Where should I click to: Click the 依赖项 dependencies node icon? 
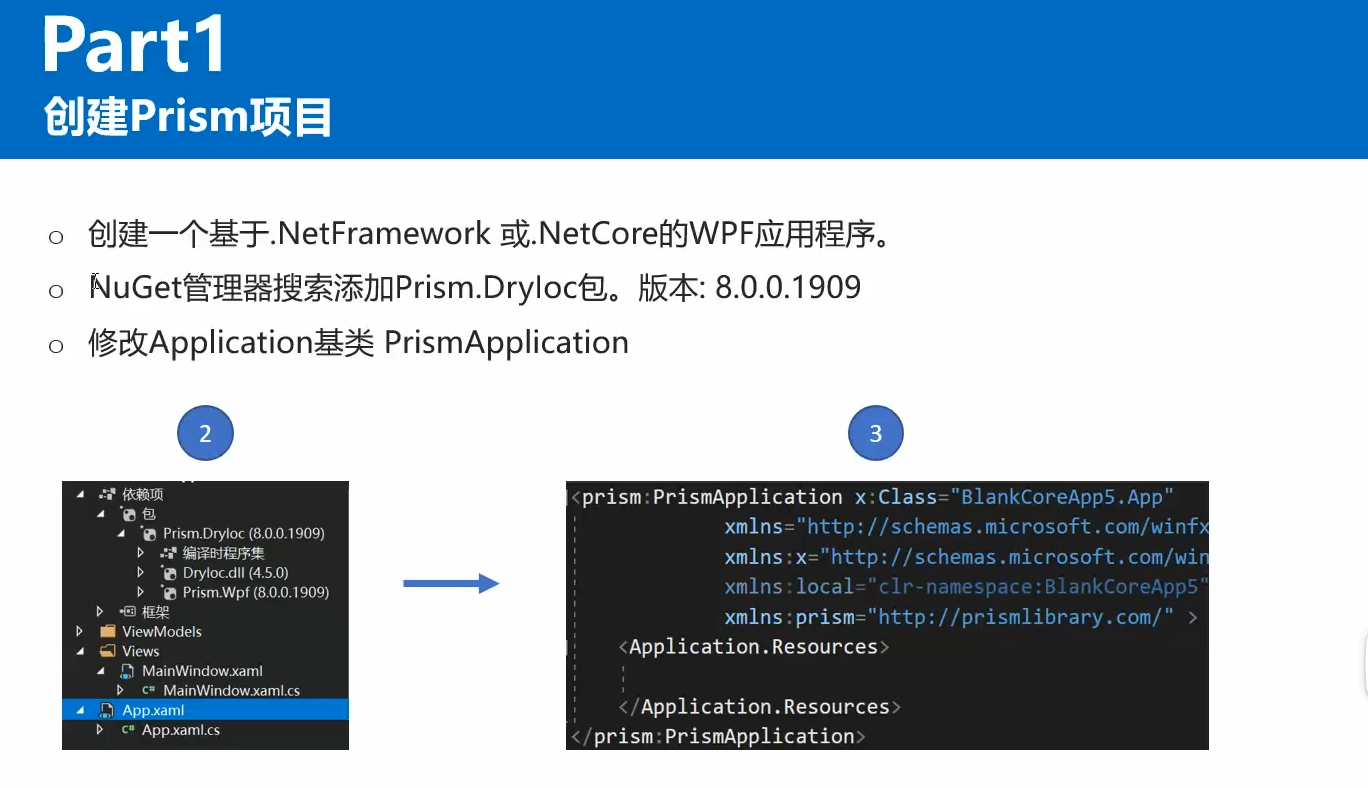(x=107, y=494)
